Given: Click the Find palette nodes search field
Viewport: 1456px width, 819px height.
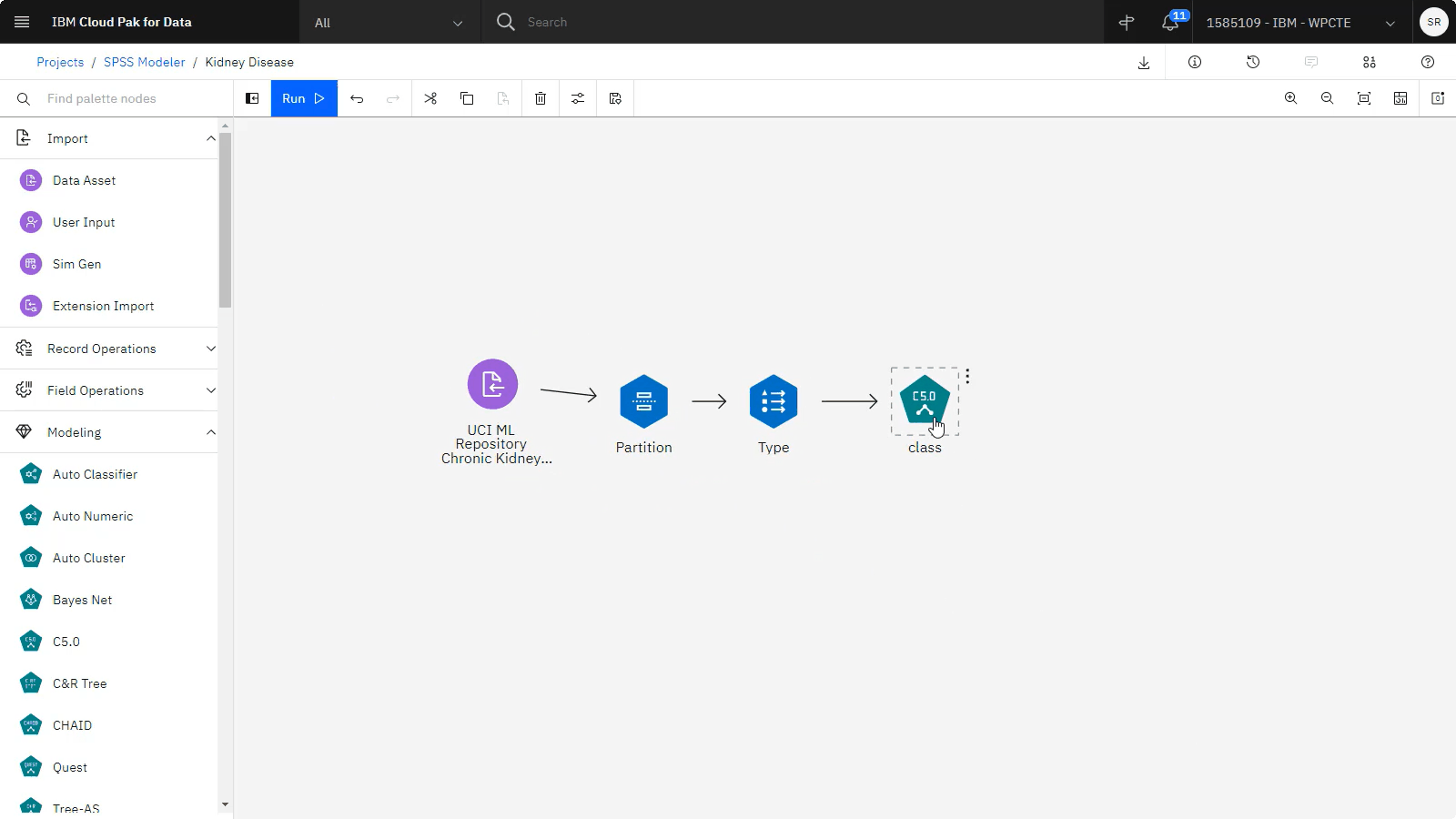Looking at the screenshot, I should pyautogui.click(x=127, y=98).
